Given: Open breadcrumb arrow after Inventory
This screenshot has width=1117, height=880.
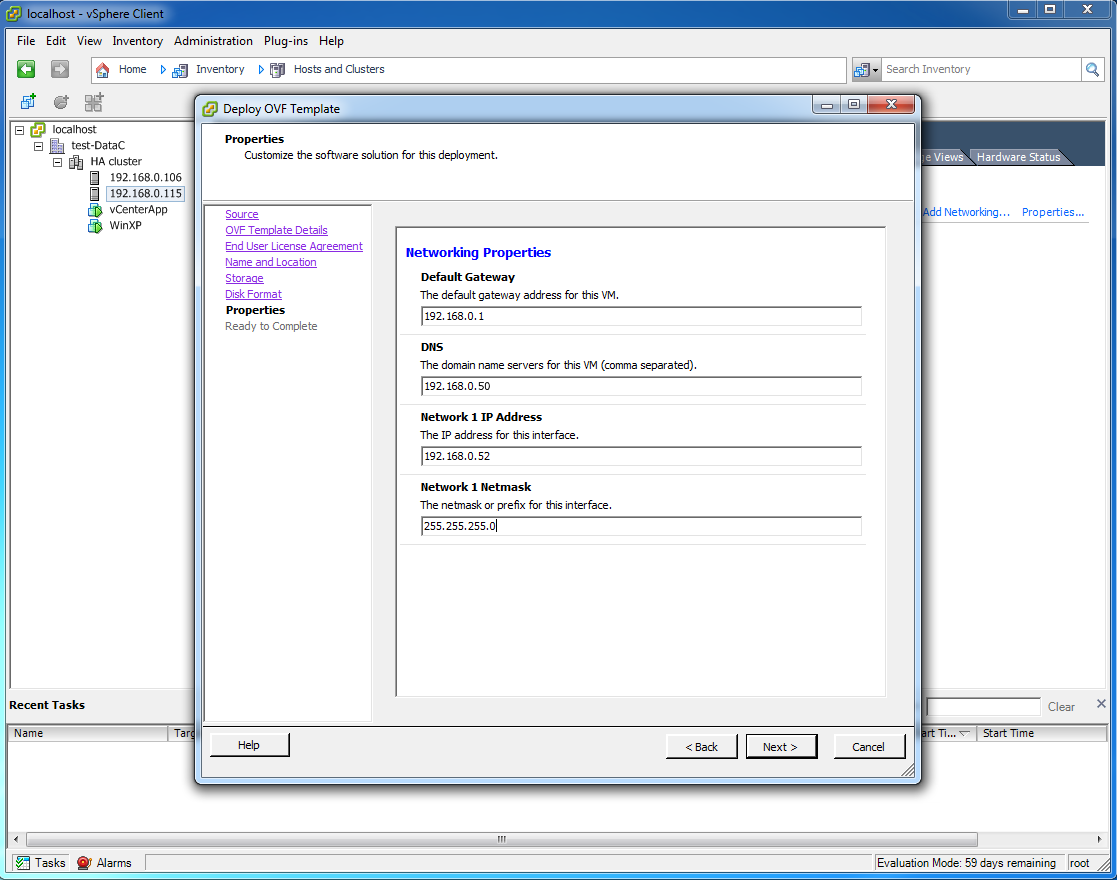Looking at the screenshot, I should pyautogui.click(x=261, y=69).
